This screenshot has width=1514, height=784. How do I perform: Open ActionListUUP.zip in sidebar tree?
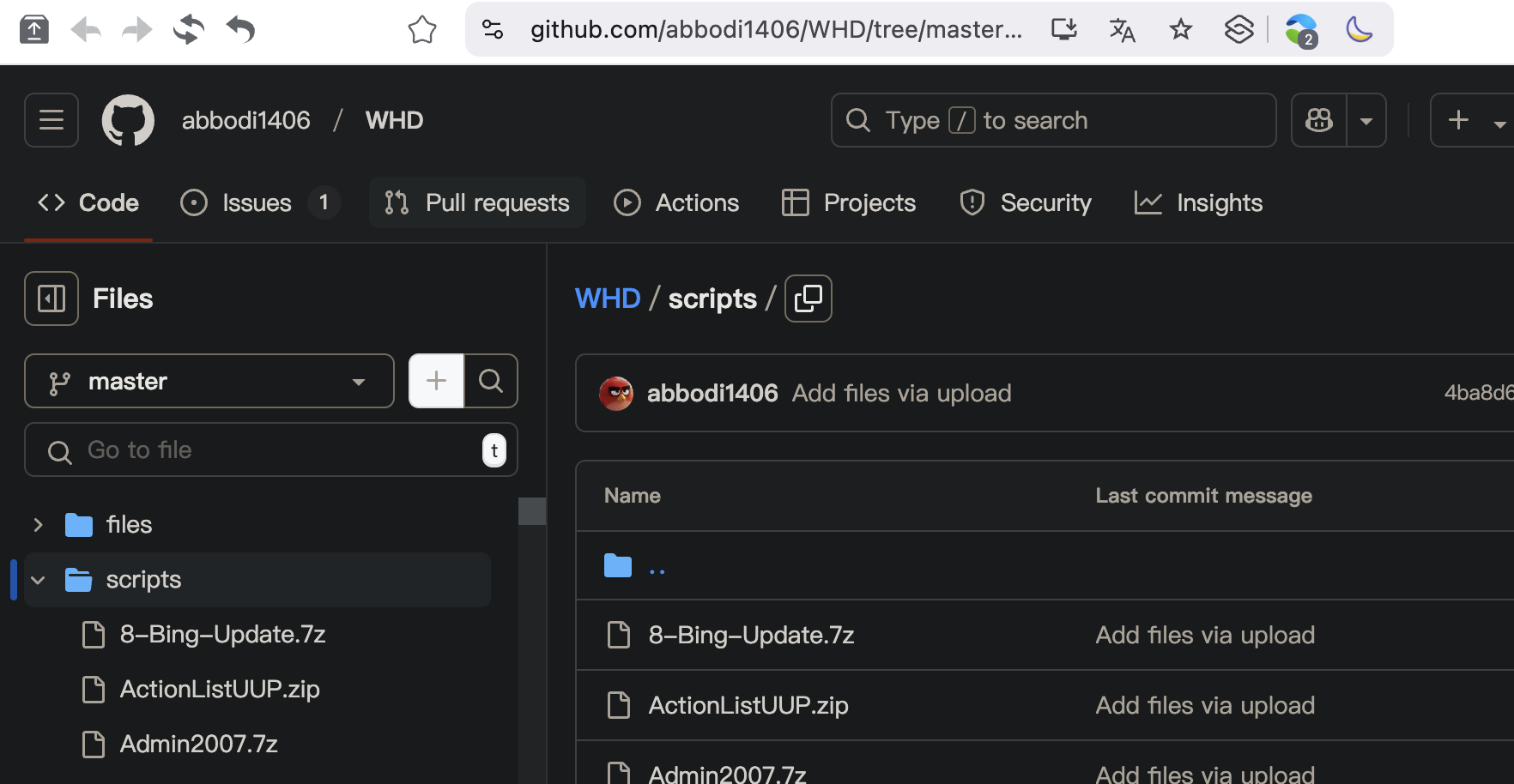(x=220, y=690)
